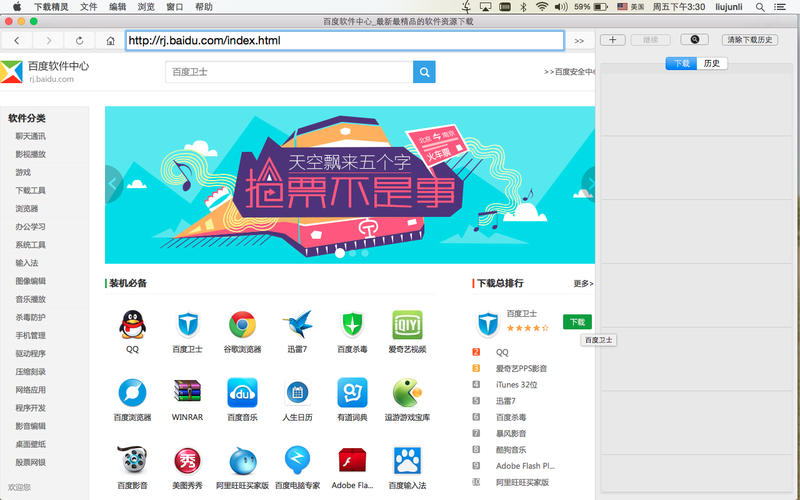Open the 百度输入法 paw icon
The height and width of the screenshot is (500, 800).
407,461
